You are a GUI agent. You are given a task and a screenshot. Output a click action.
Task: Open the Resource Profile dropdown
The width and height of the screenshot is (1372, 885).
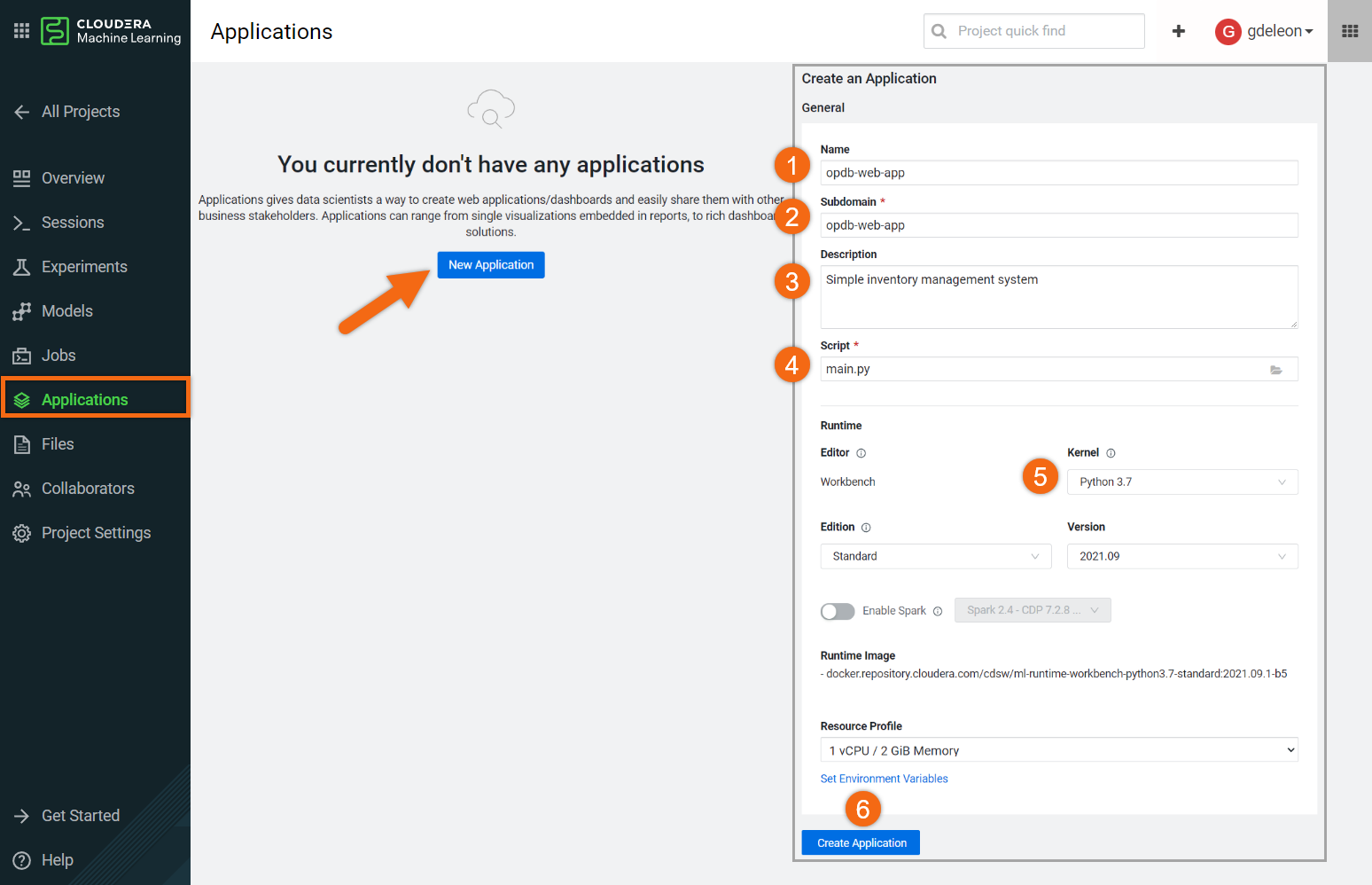click(1058, 749)
